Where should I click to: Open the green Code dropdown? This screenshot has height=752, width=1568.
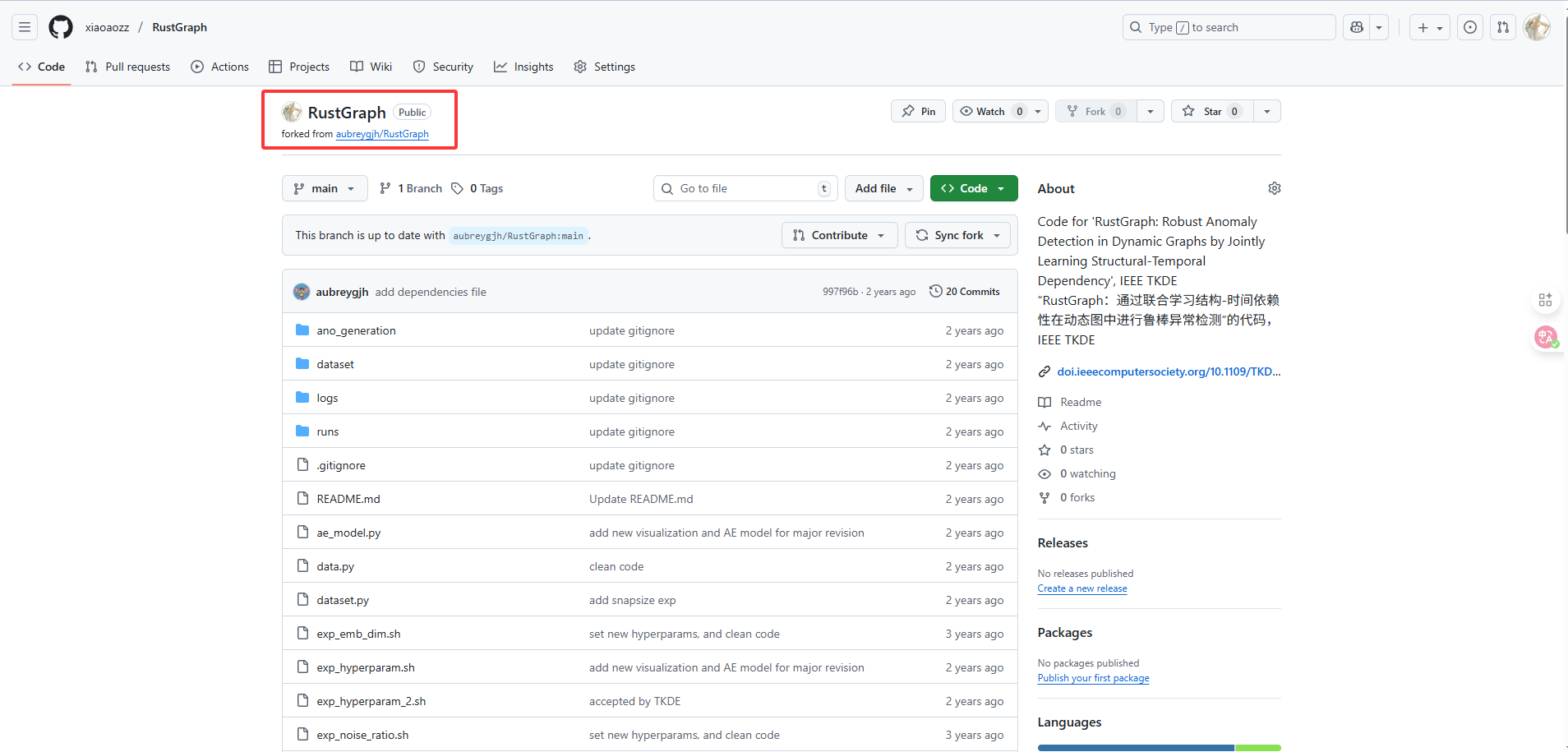[x=974, y=188]
